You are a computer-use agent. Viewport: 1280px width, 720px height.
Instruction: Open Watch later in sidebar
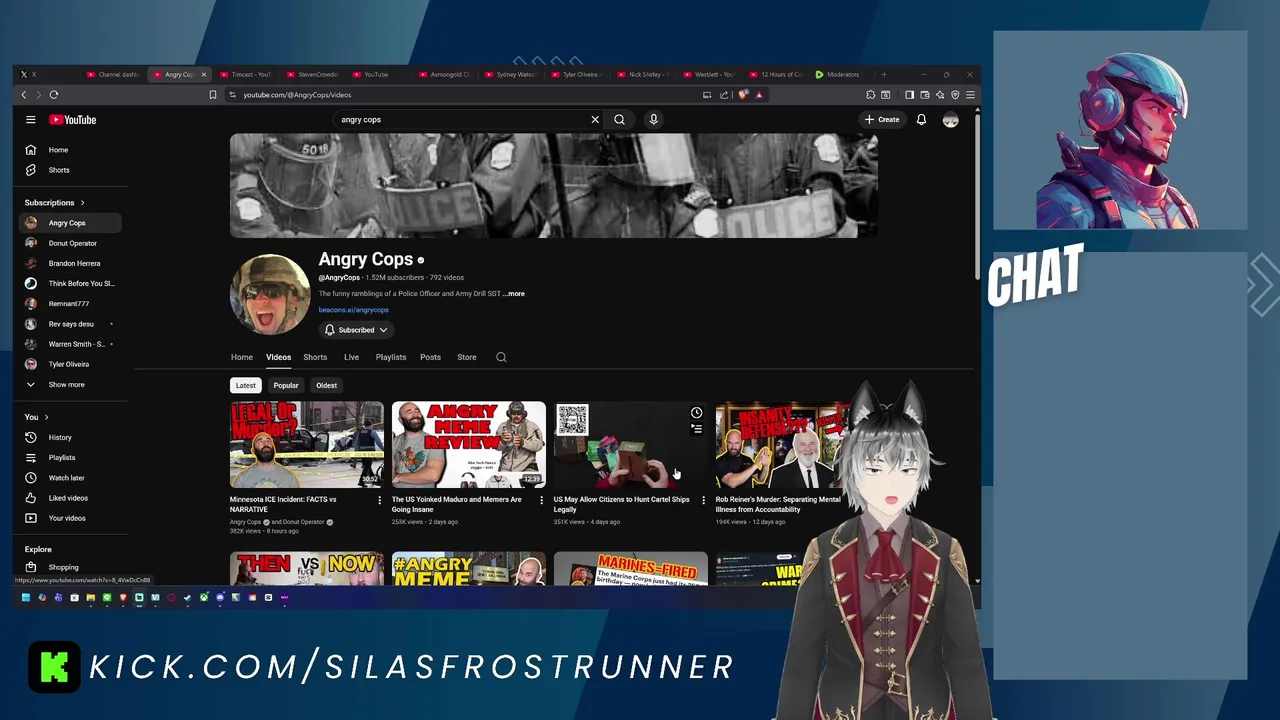click(70, 478)
